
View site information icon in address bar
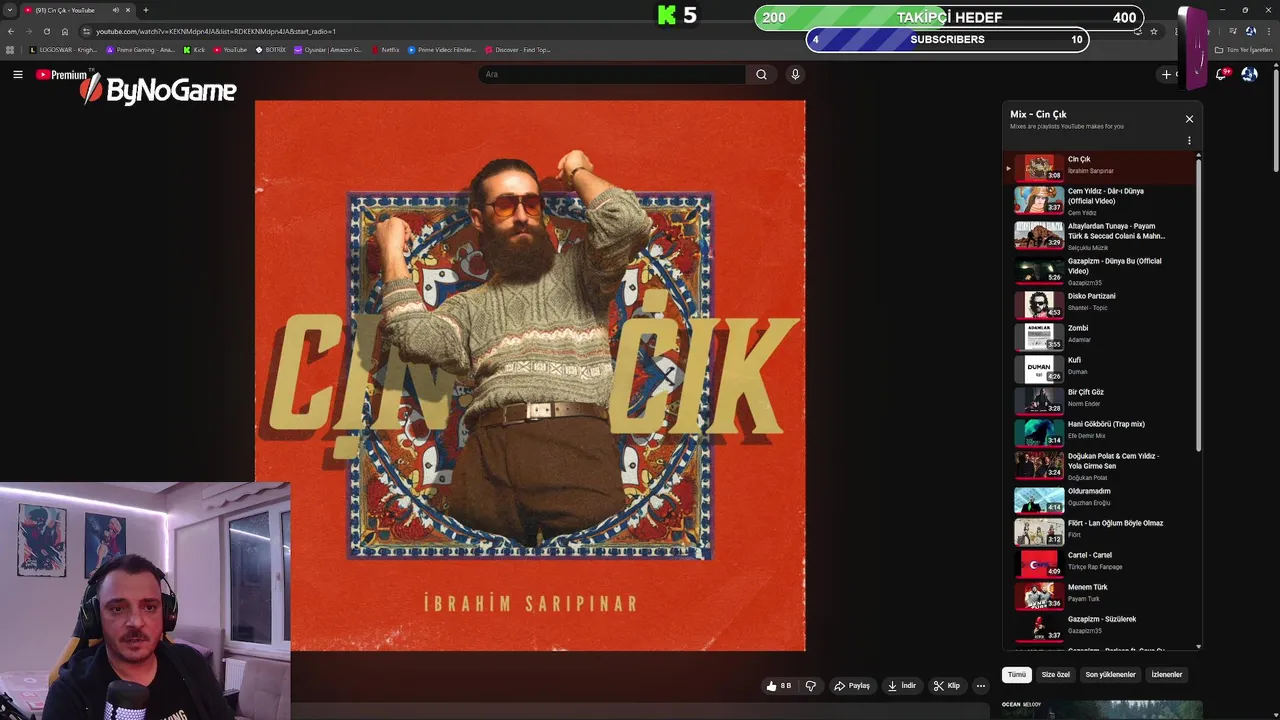pos(86,31)
